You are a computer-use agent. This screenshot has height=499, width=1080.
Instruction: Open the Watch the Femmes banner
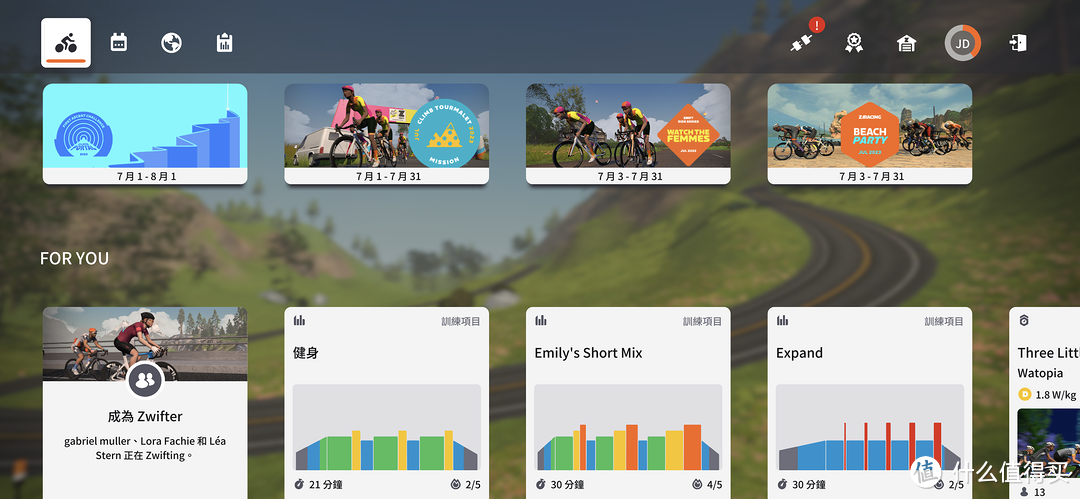pos(628,134)
